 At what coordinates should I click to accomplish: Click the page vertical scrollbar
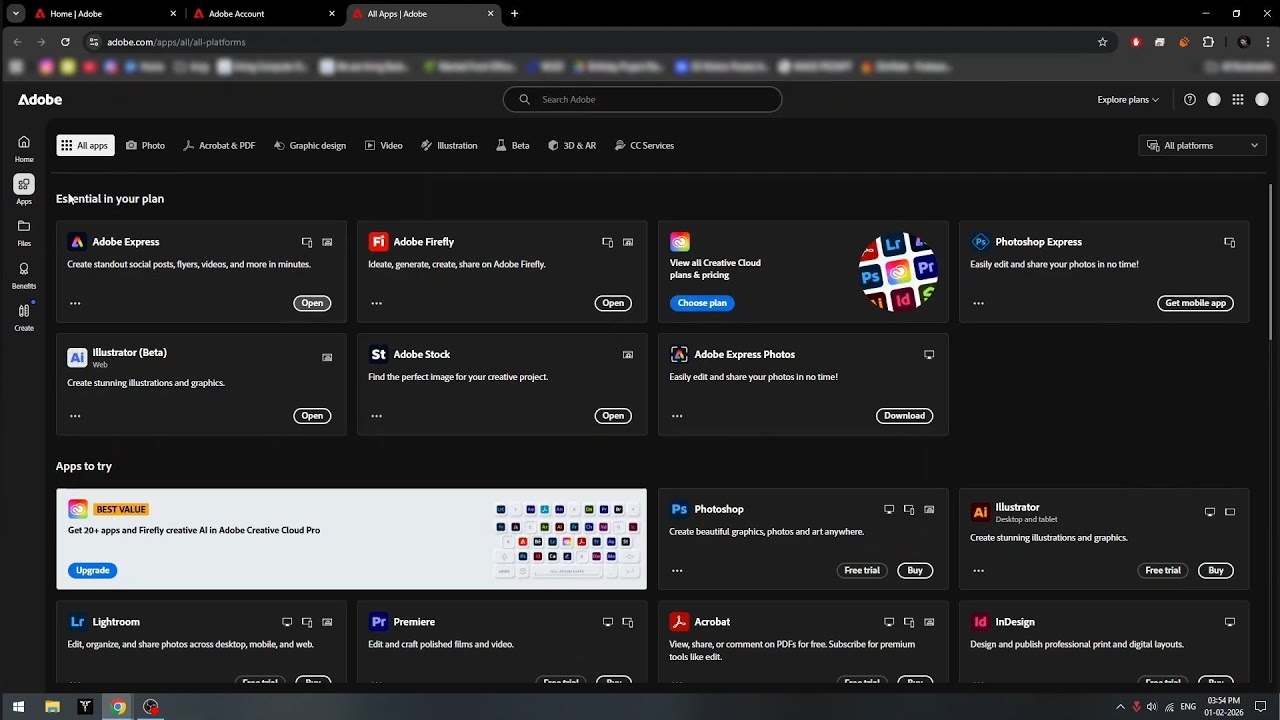1271,260
